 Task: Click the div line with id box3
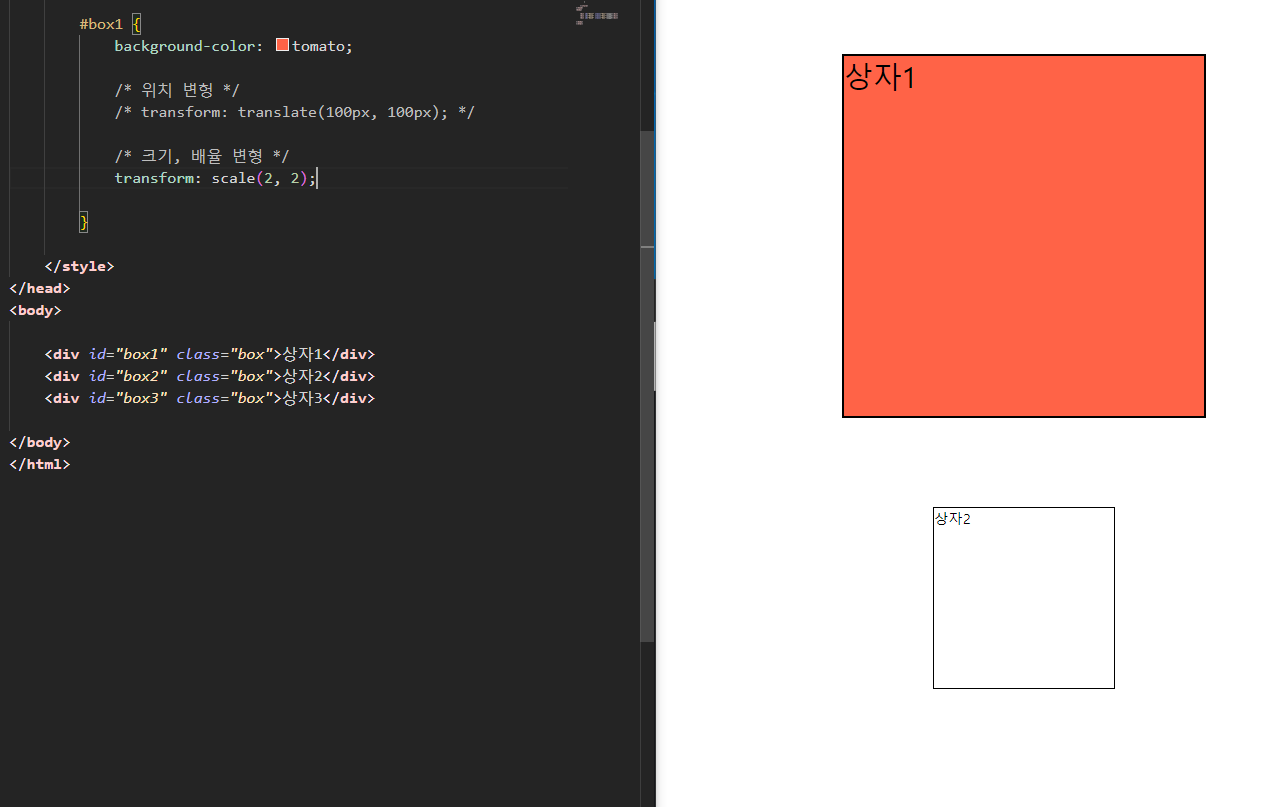209,398
